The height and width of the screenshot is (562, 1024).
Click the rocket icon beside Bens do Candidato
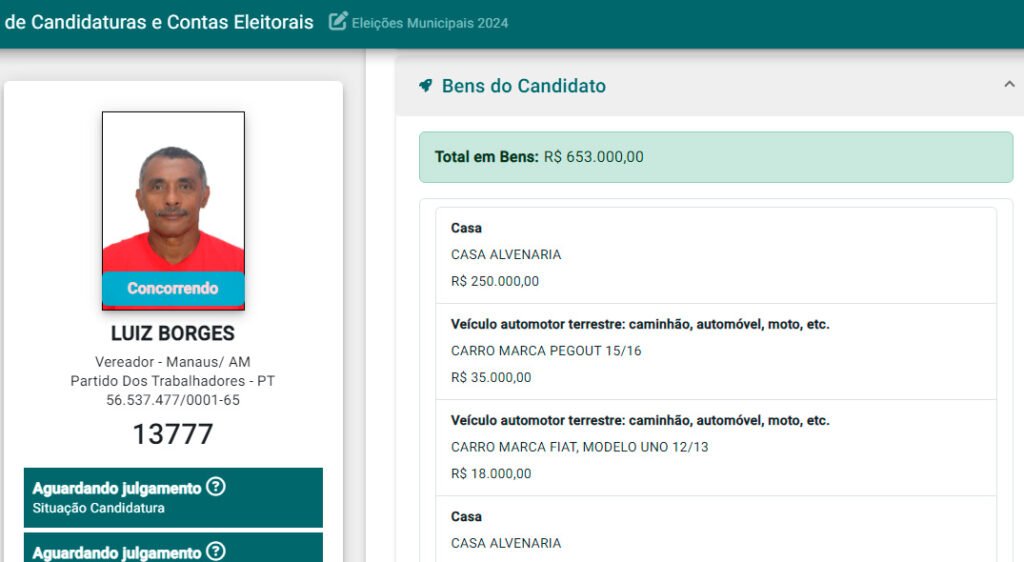point(426,86)
